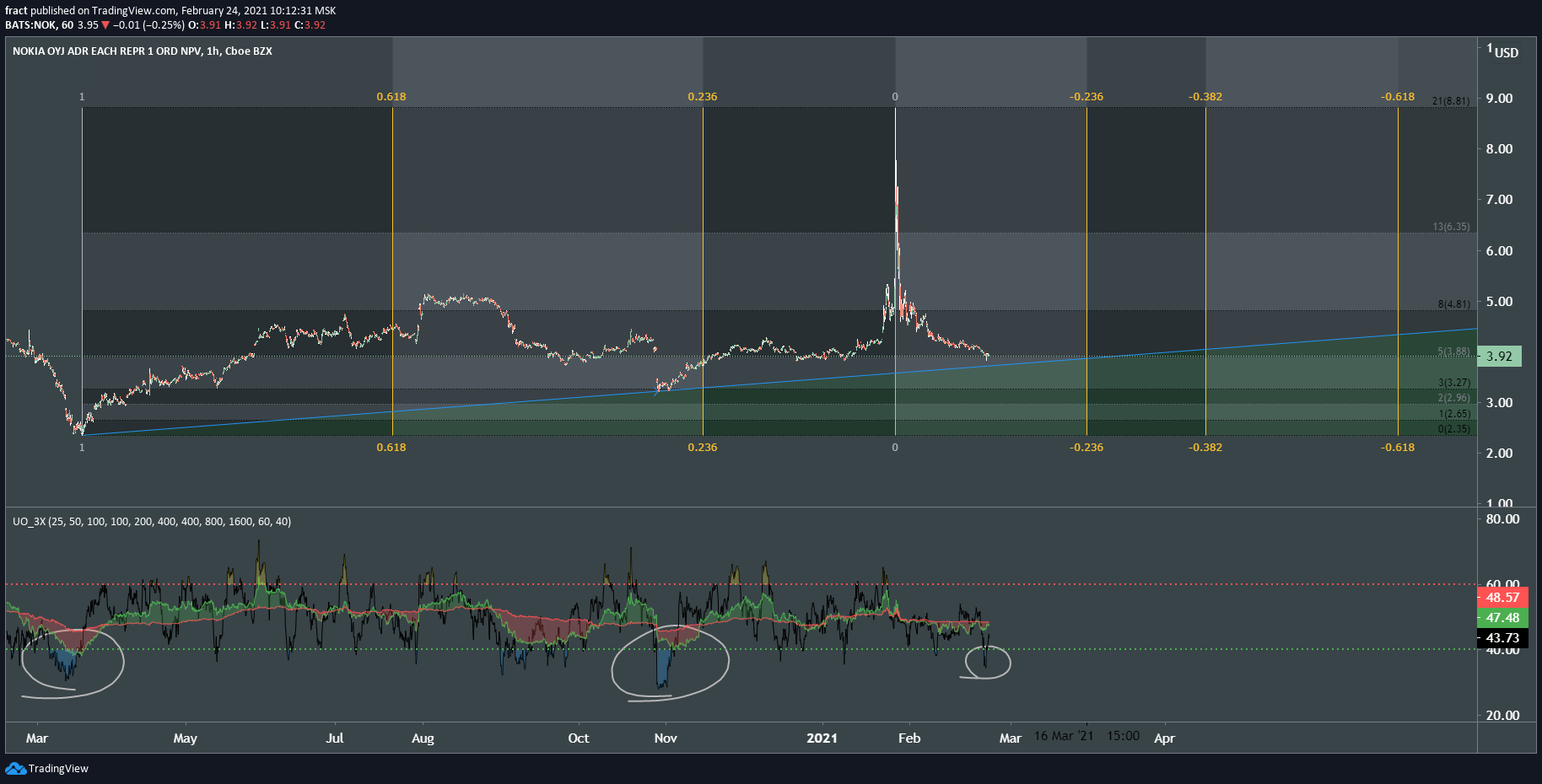Click the '5(3.88)' Fibonacci level label
Viewport: 1542px width, 784px height.
pyautogui.click(x=1454, y=352)
